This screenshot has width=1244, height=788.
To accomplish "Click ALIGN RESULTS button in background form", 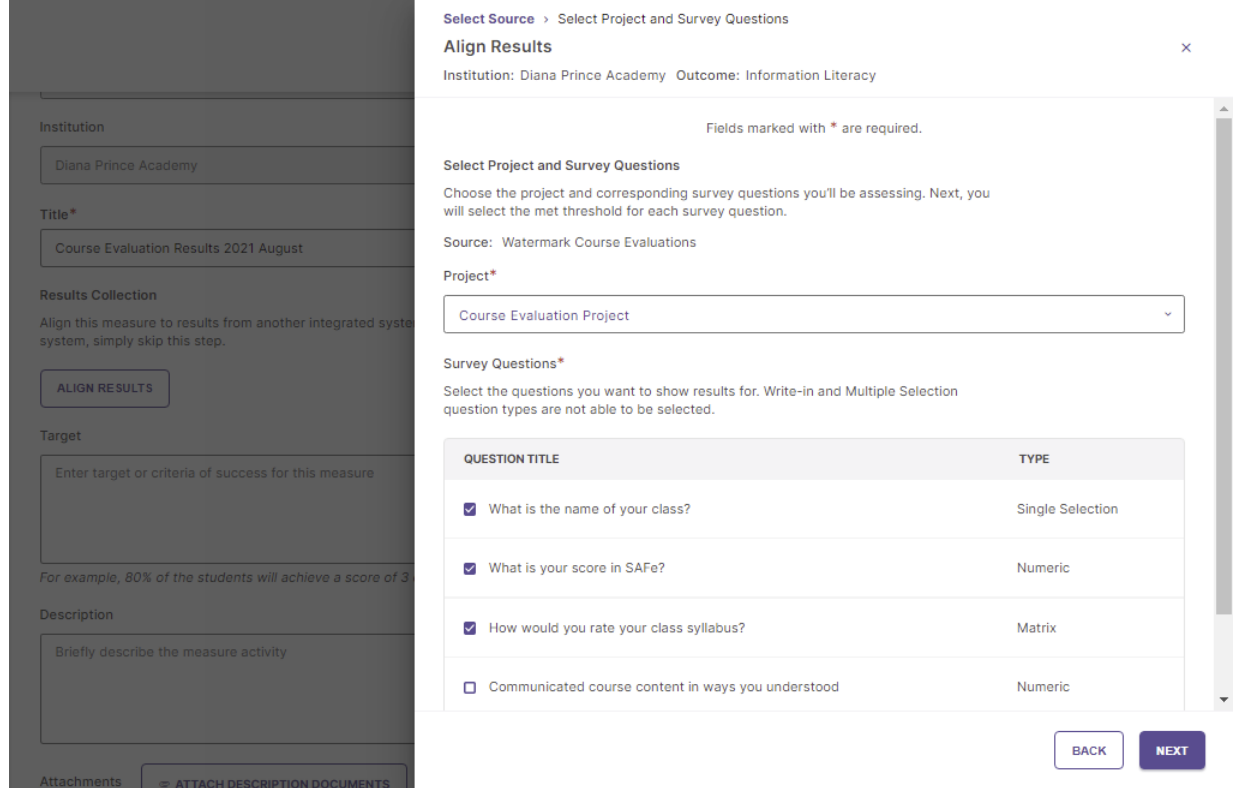I will click(x=105, y=388).
